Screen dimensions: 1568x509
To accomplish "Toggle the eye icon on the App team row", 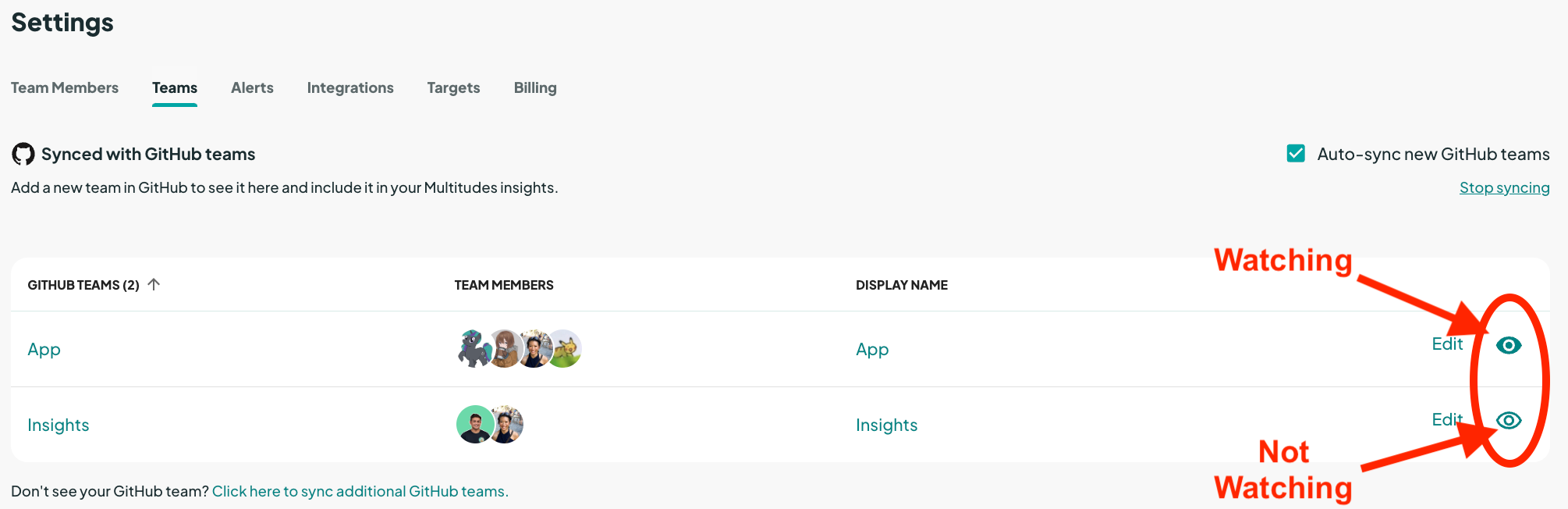I will pos(1508,344).
